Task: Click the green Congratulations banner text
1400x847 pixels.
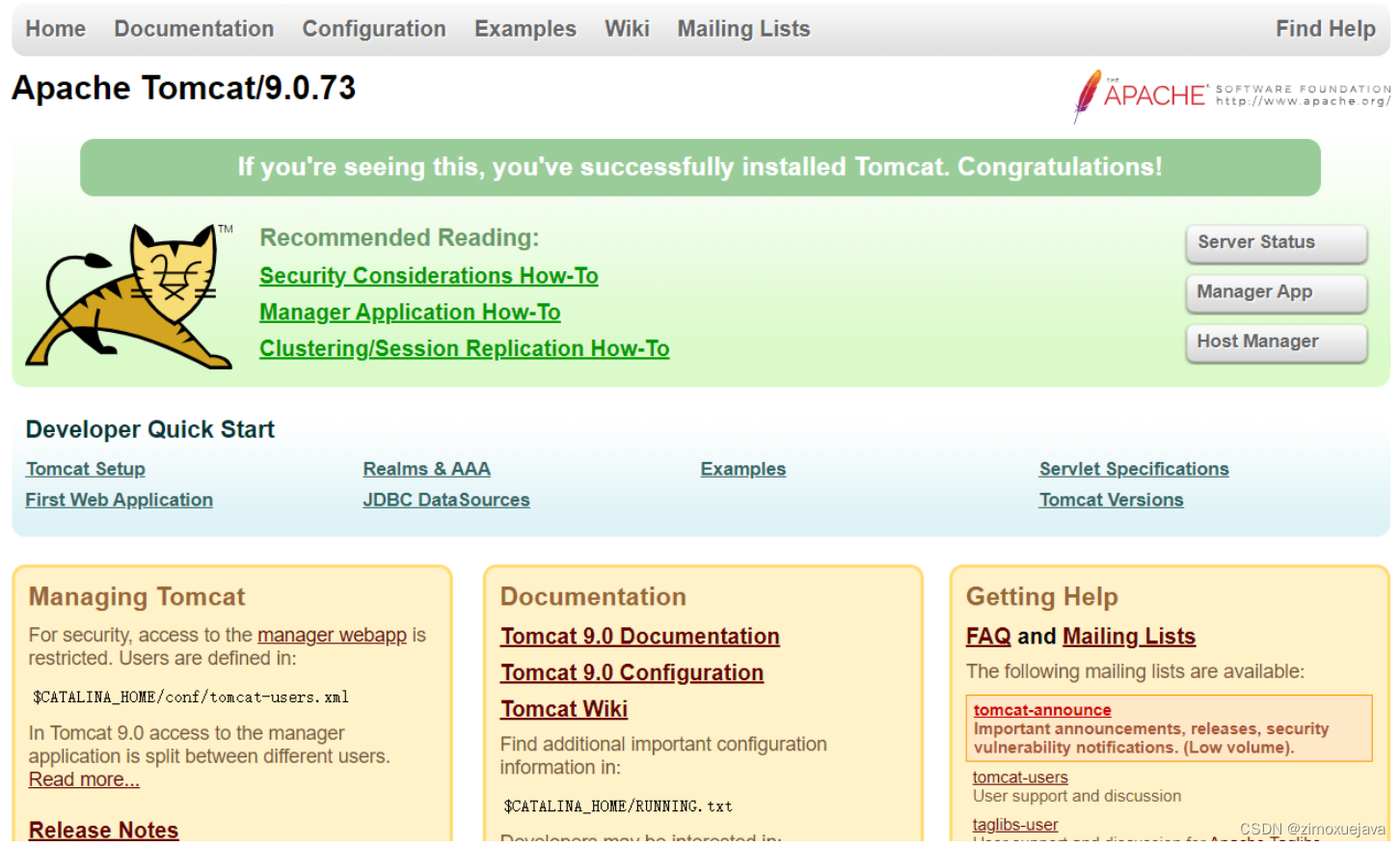Action: [700, 167]
